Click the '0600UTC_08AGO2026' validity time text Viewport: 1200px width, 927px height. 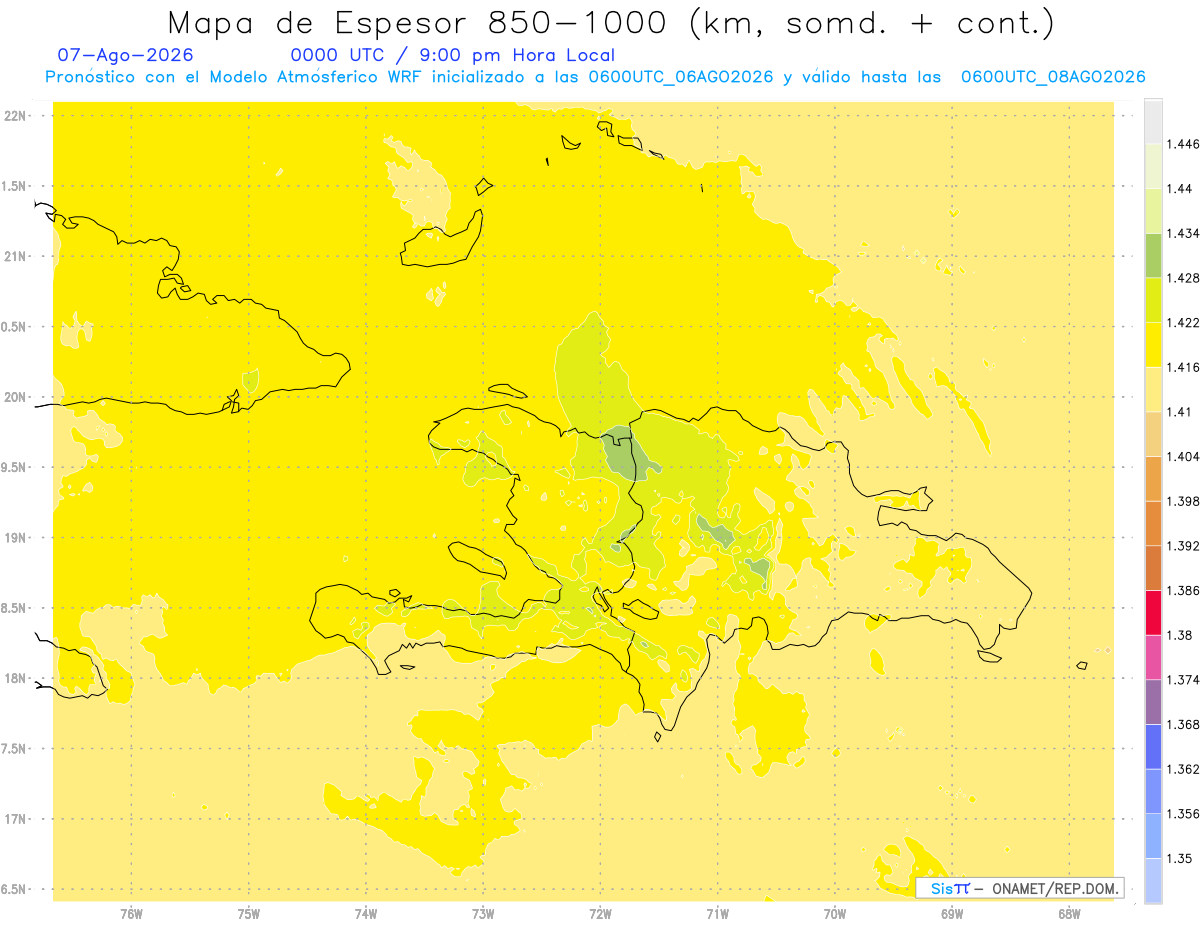point(1053,77)
